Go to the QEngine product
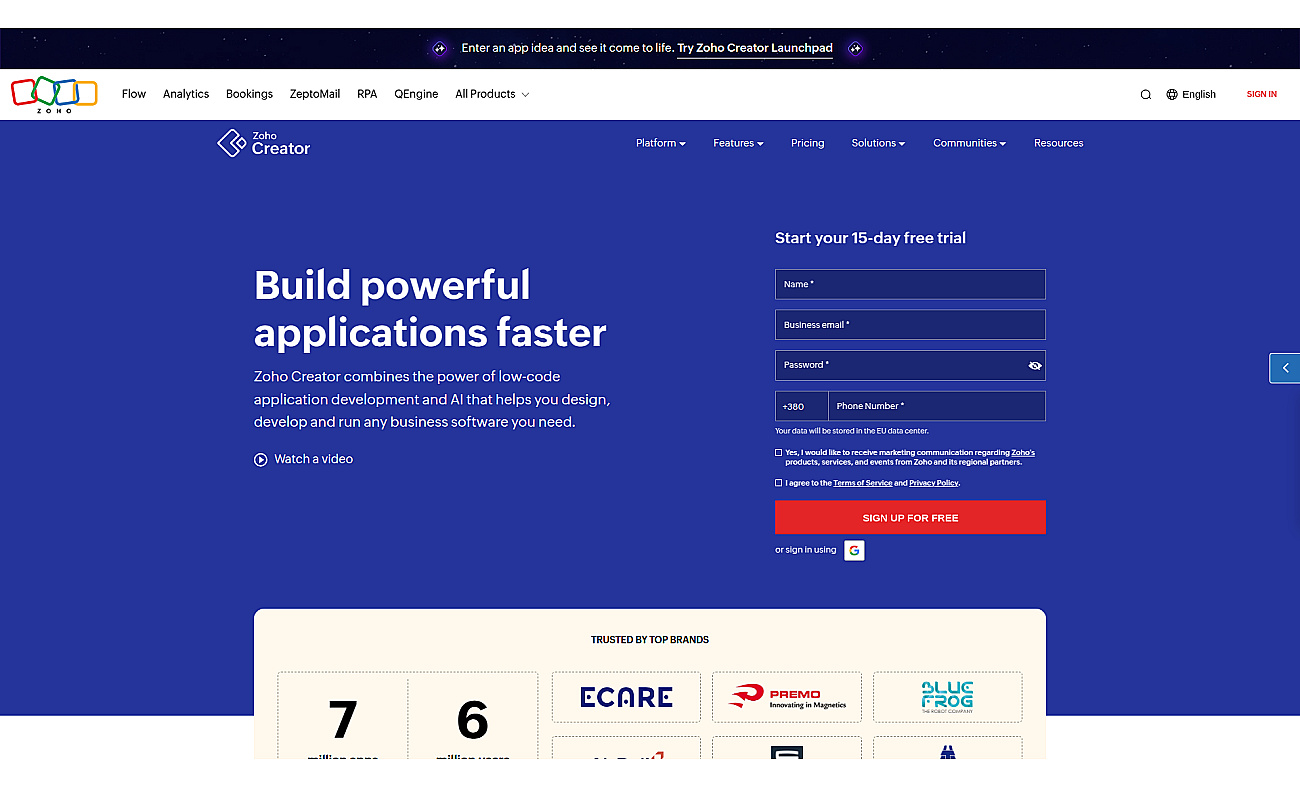This screenshot has height=788, width=1300. 416,94
